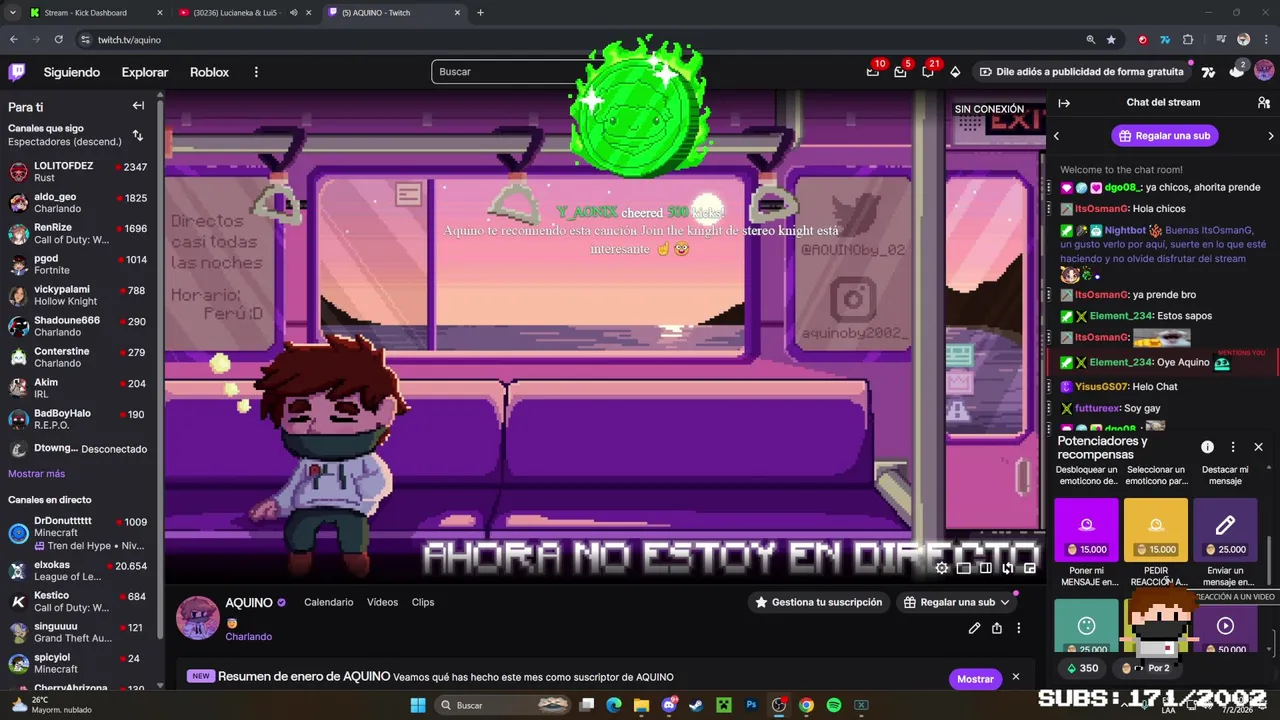The image size is (1280, 720).
Task: Go to Siguiendo in the top navigation
Action: click(72, 72)
